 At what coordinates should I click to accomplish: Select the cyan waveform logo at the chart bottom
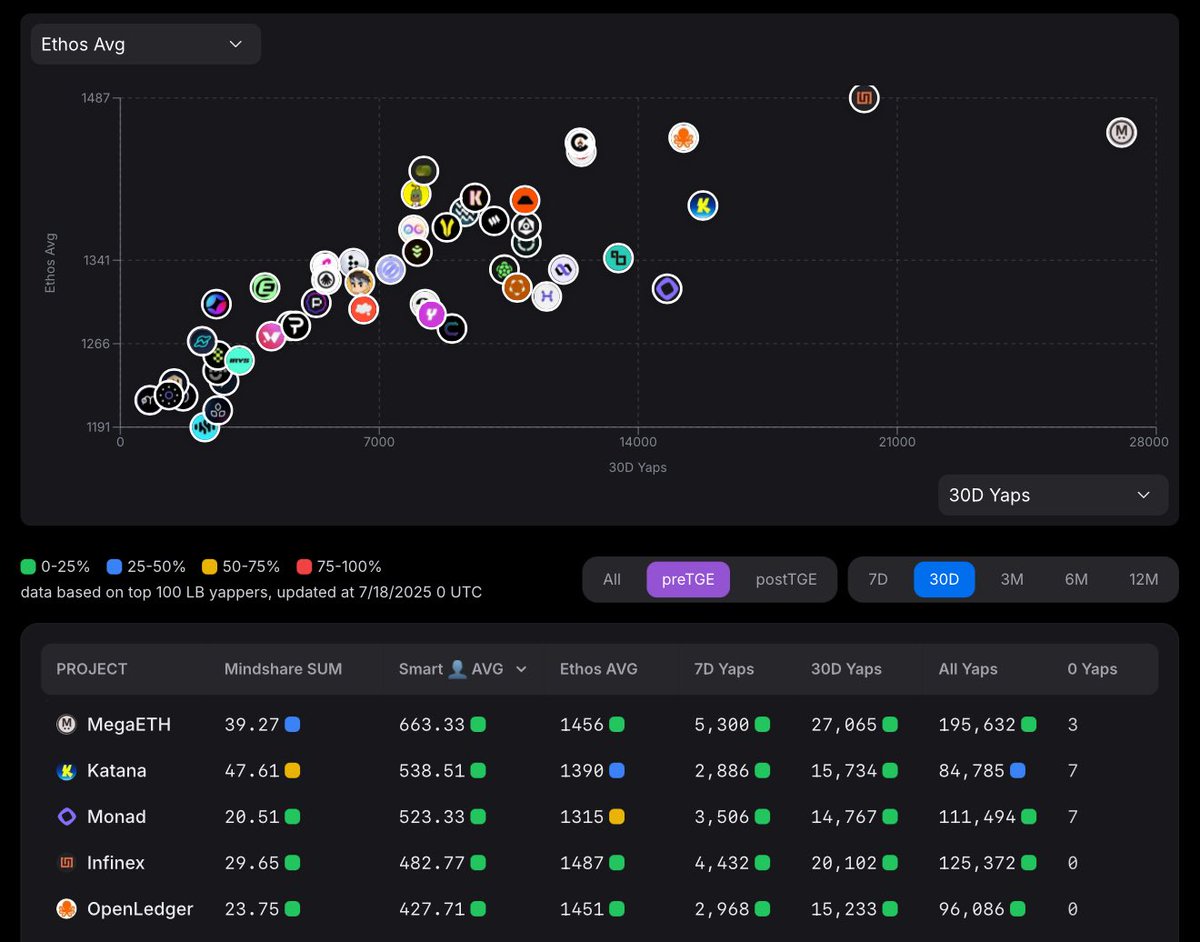pos(205,427)
